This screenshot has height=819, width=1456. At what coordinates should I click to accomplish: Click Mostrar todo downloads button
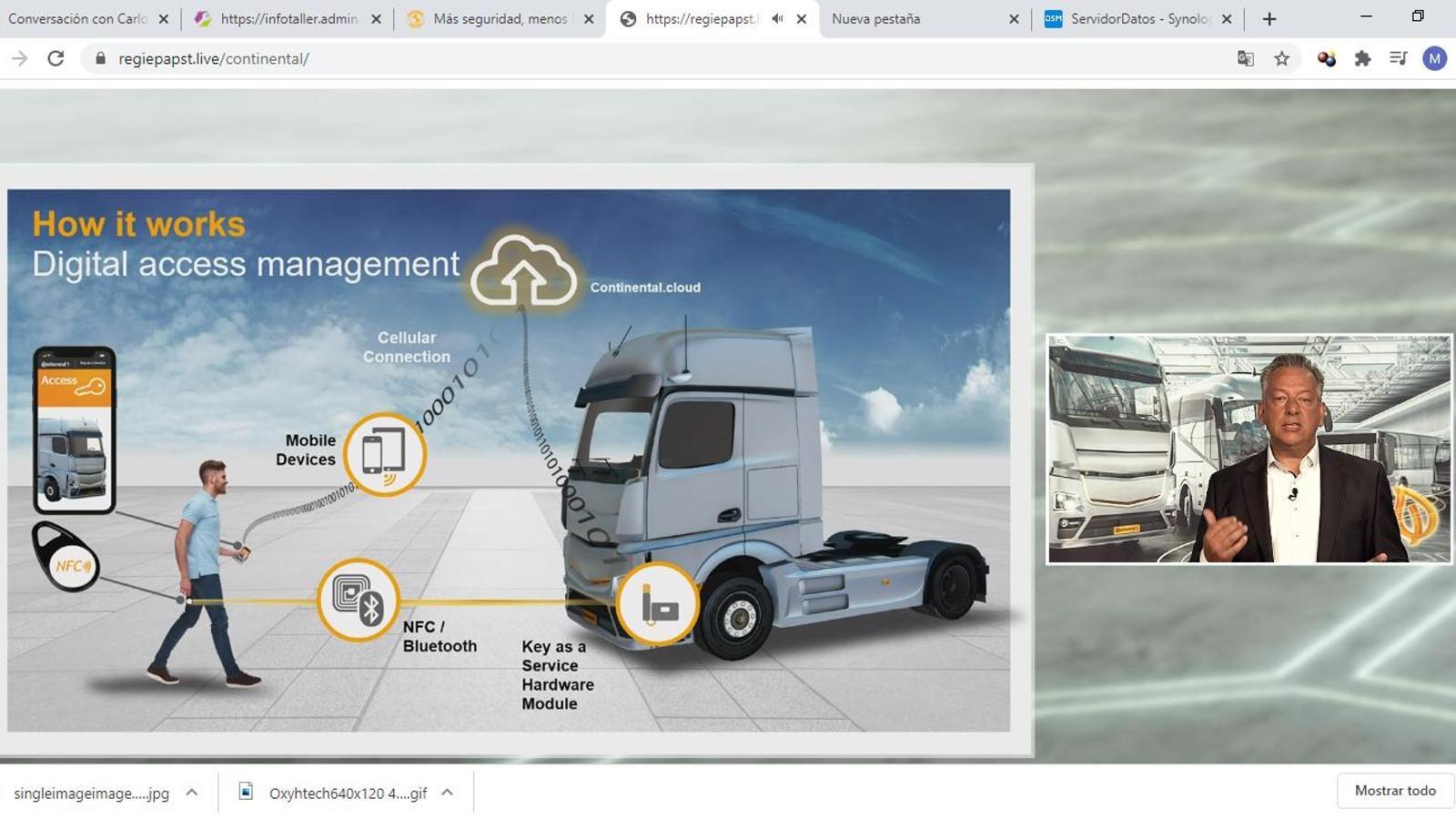1395,791
